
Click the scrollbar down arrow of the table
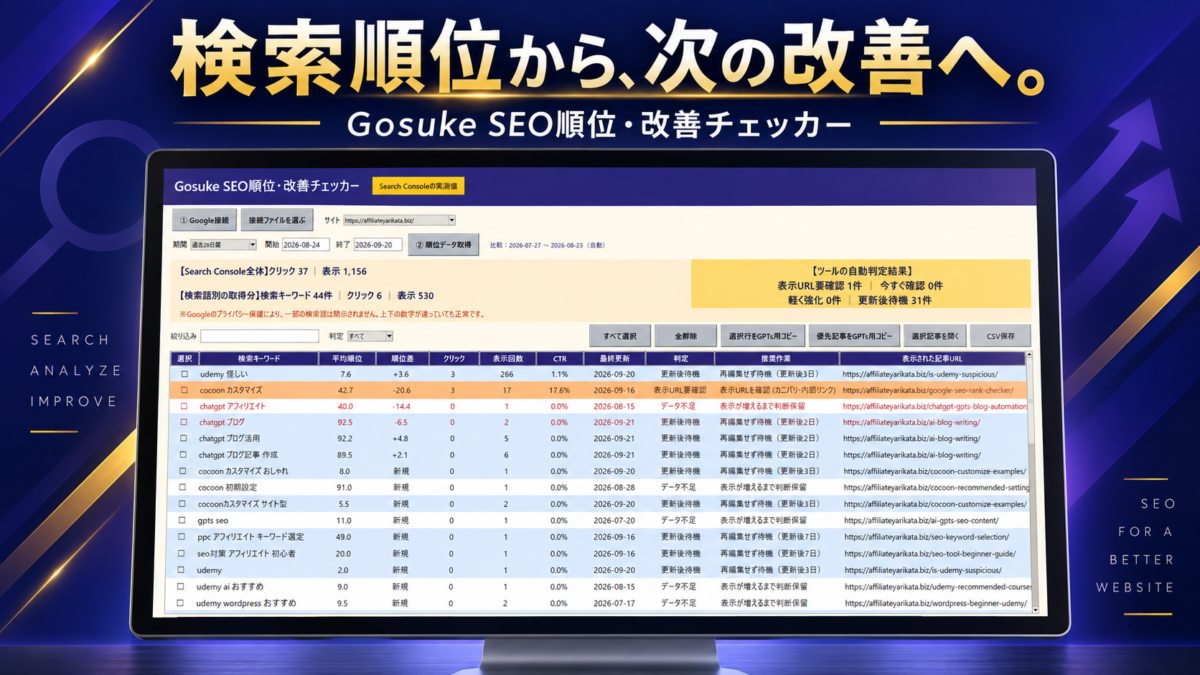tap(1034, 608)
